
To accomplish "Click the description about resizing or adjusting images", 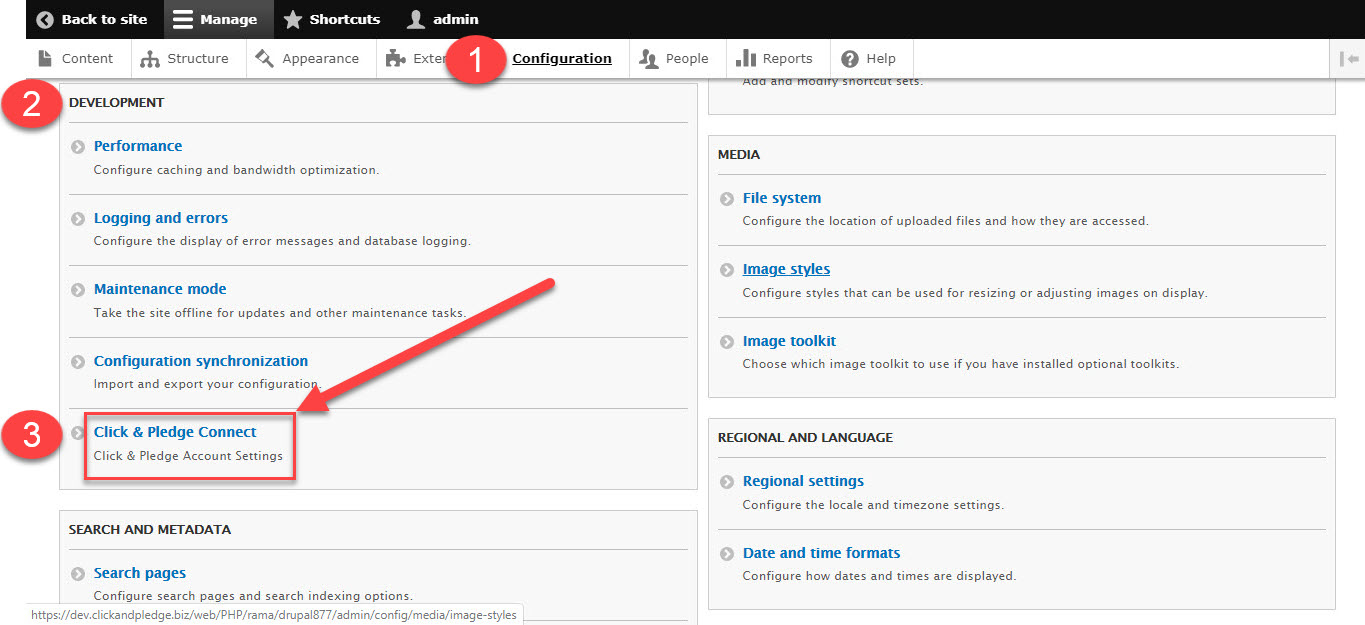I will 975,293.
